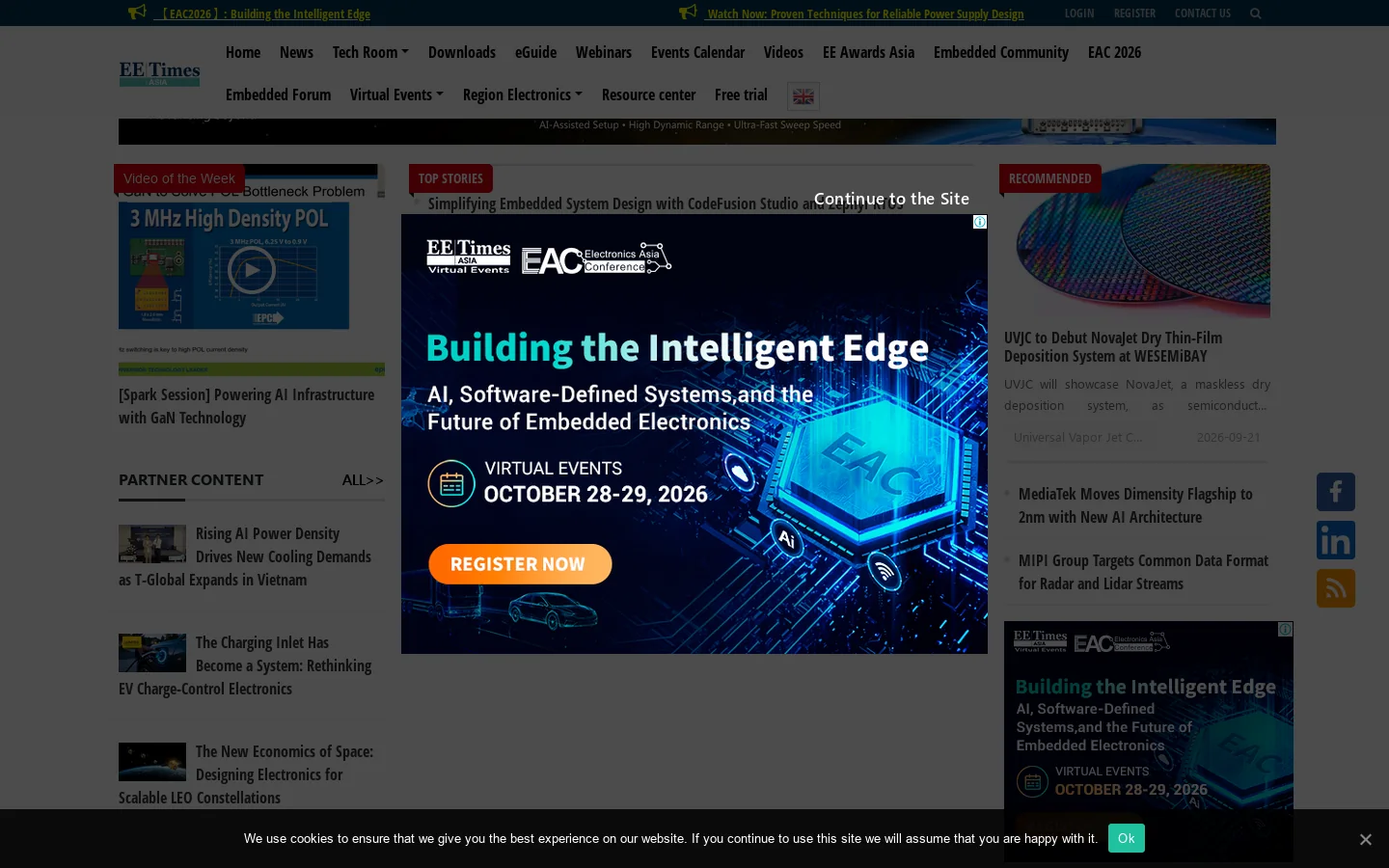Screen dimensions: 1389x868
Task: Expand the Virtual Events dropdown
Action: tap(396, 95)
